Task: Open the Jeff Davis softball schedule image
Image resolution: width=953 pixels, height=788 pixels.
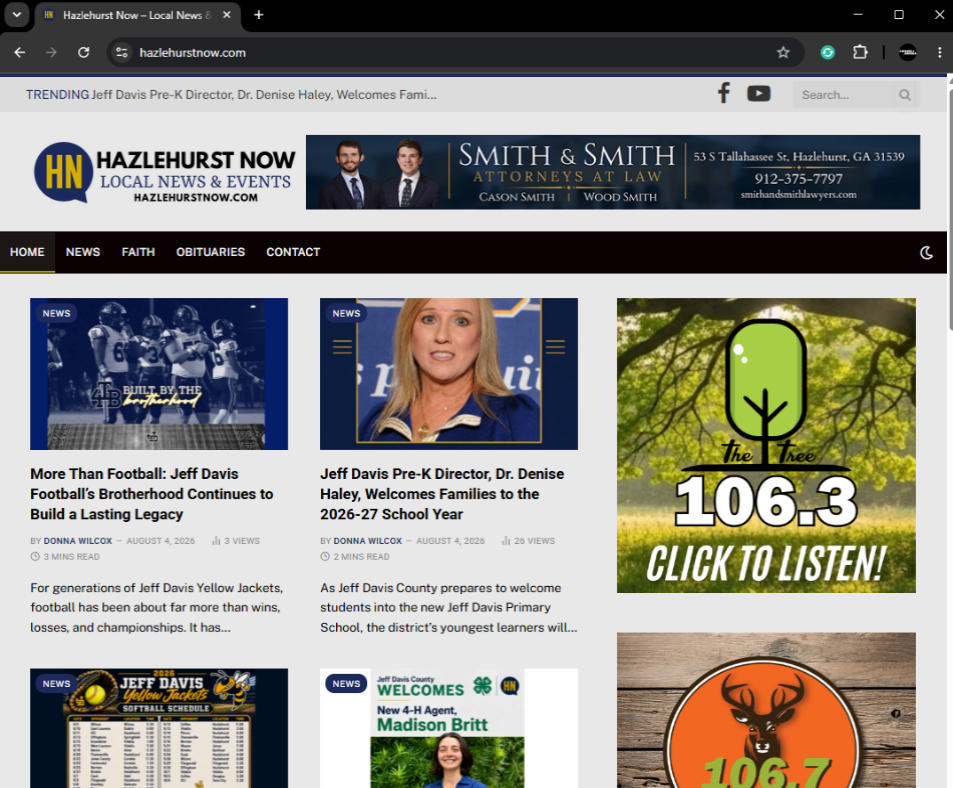Action: pos(159,728)
